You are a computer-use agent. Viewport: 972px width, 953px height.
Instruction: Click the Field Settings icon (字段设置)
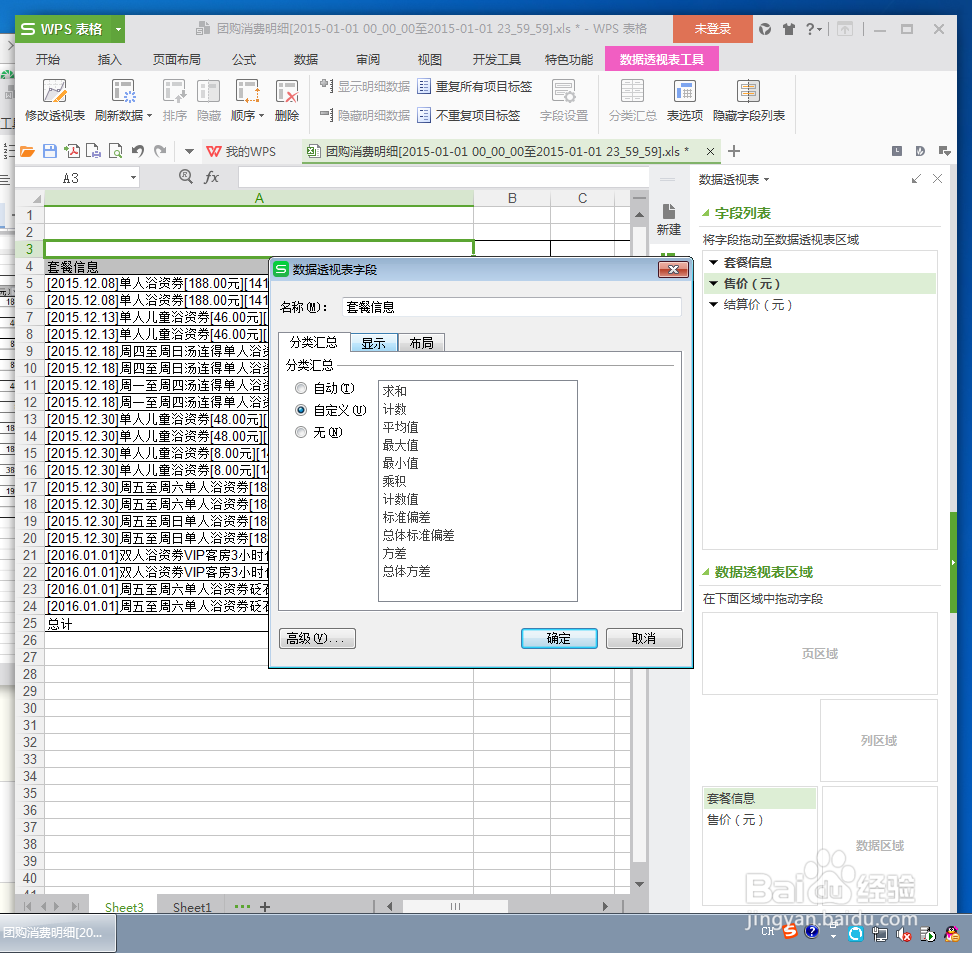tap(563, 92)
